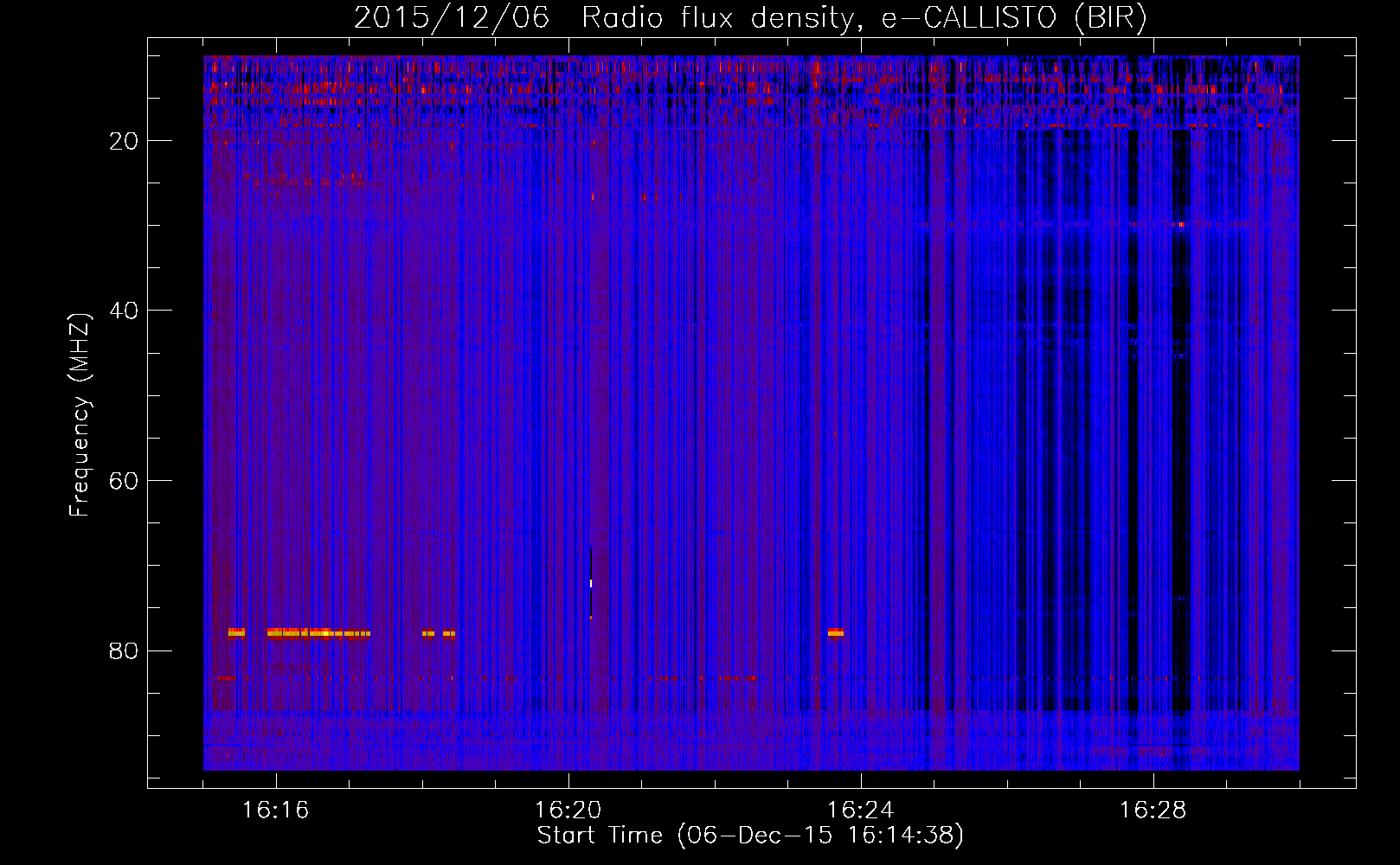This screenshot has height=865, width=1400.
Task: Click the 16:16 time tick label
Action: click(276, 811)
